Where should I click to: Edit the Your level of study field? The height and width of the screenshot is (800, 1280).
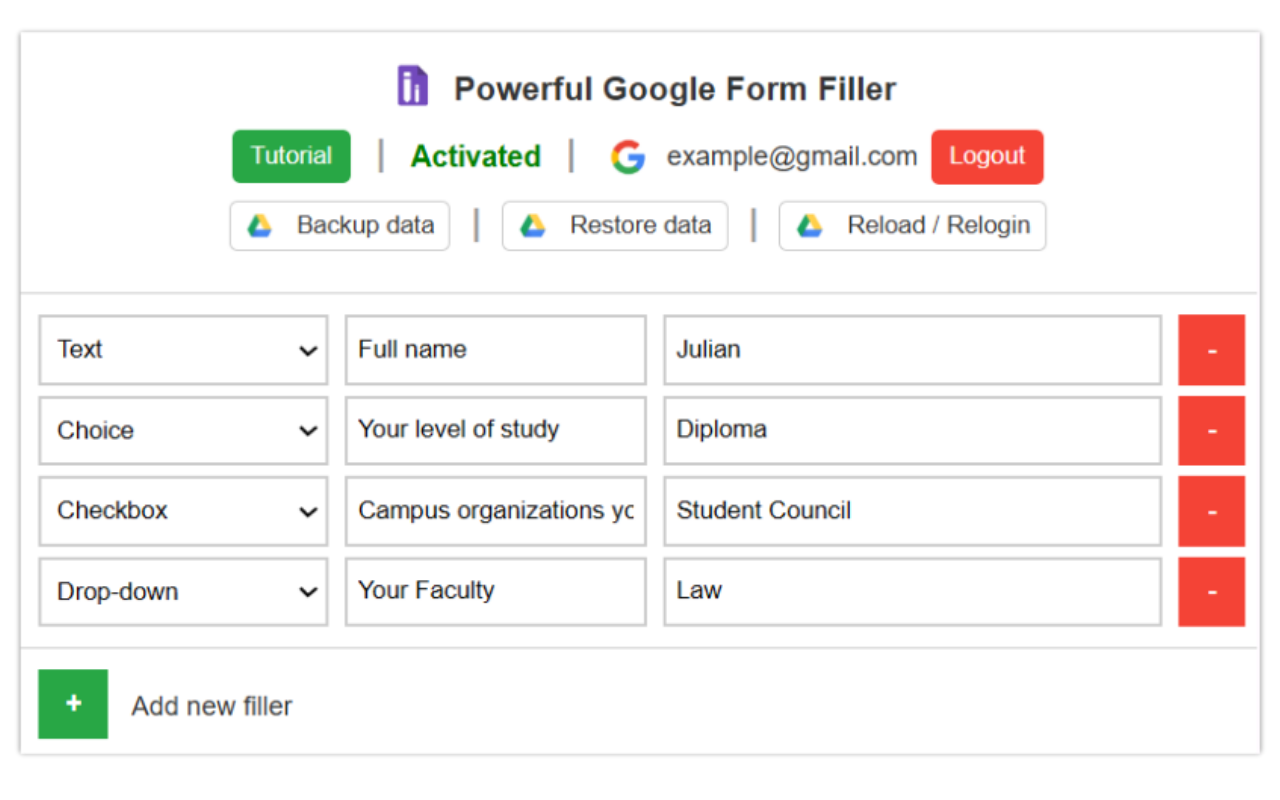tap(496, 430)
